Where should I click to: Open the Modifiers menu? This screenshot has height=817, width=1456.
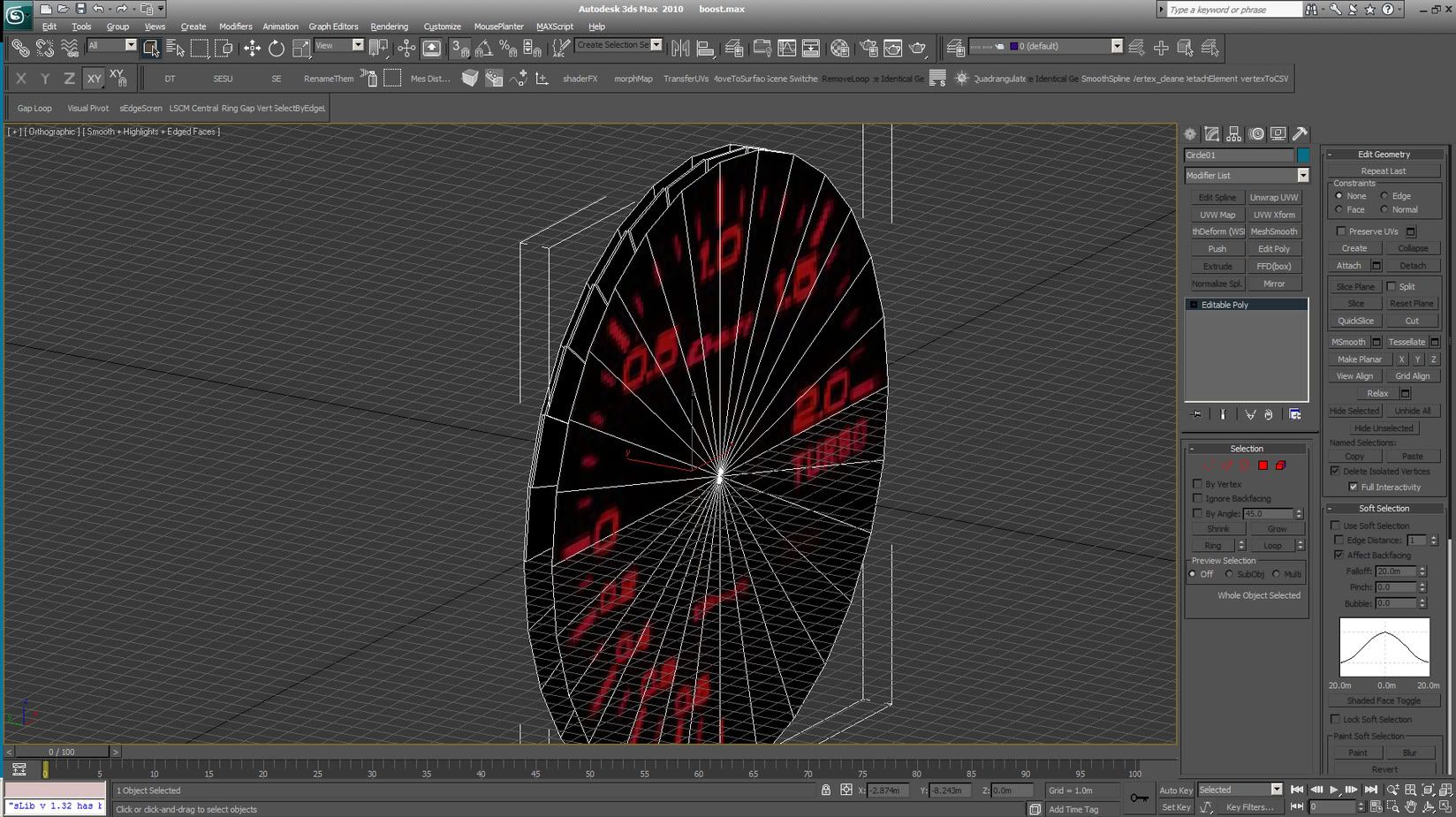coord(235,26)
